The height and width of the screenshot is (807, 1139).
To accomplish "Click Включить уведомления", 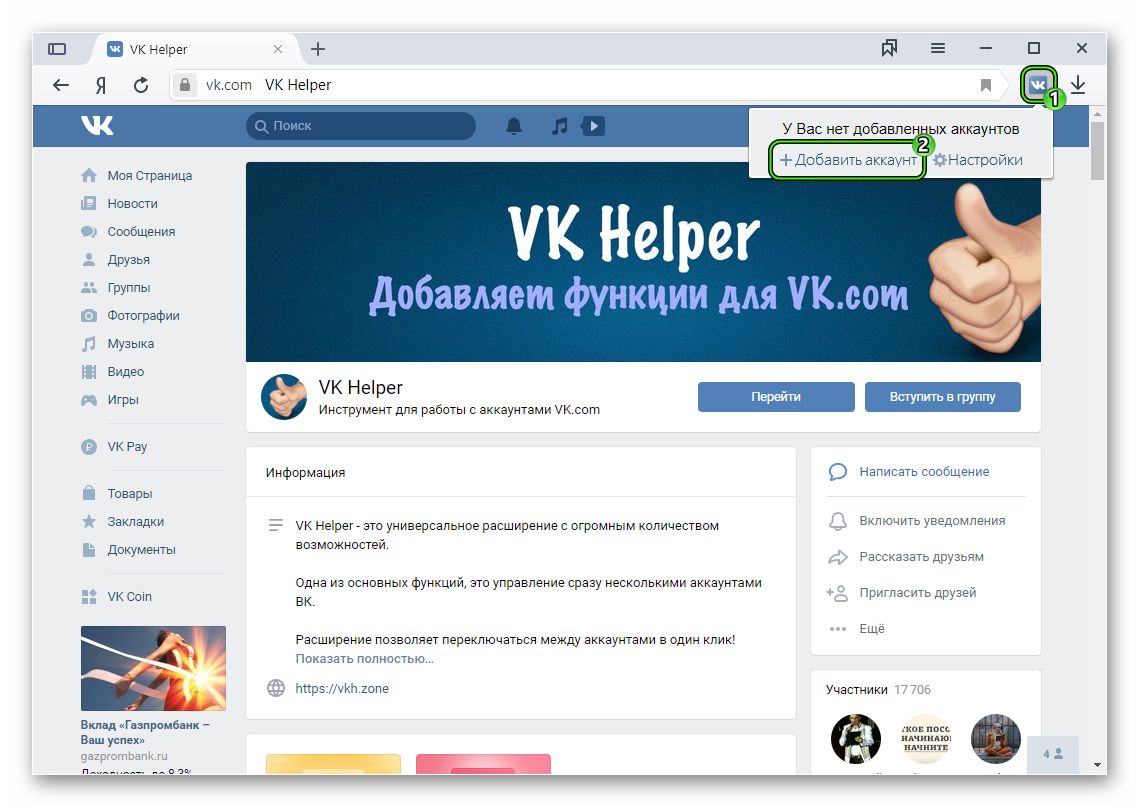I will click(932, 521).
